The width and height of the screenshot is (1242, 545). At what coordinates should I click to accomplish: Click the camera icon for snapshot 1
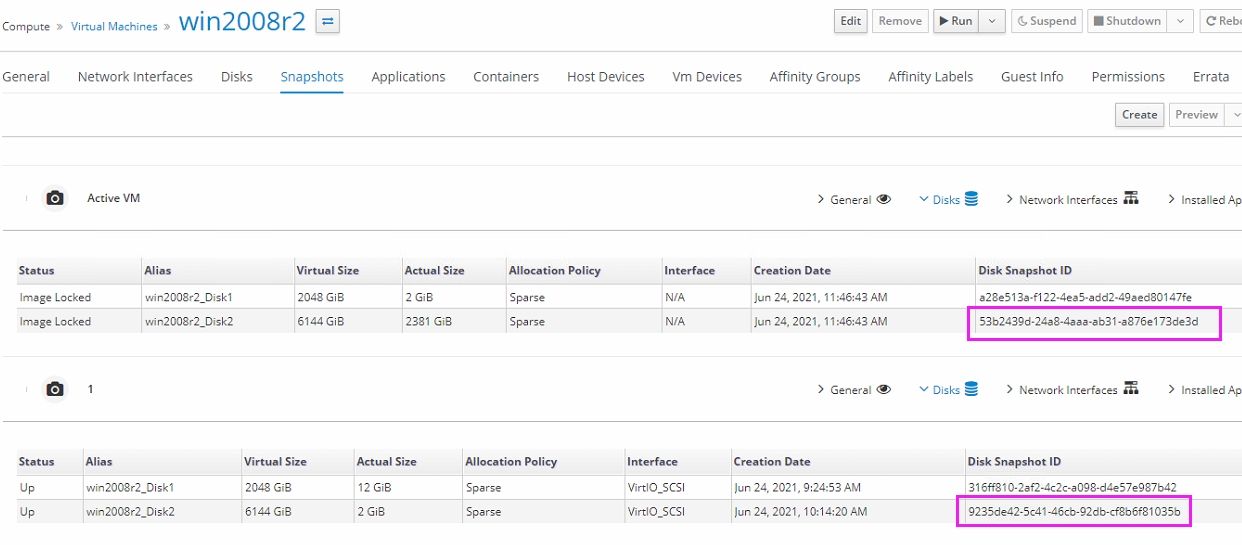point(55,389)
